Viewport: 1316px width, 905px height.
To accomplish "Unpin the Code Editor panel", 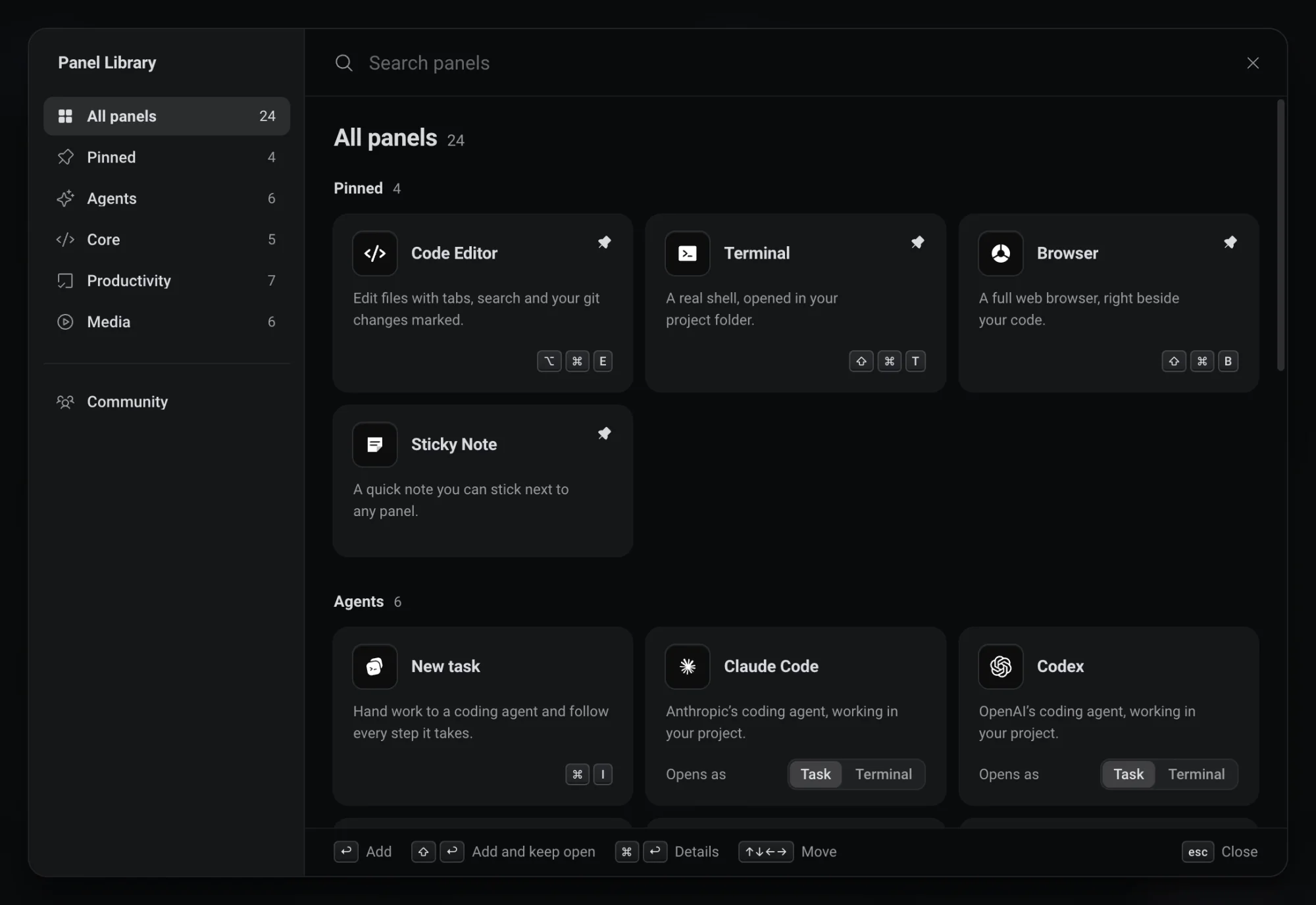I will [x=604, y=242].
